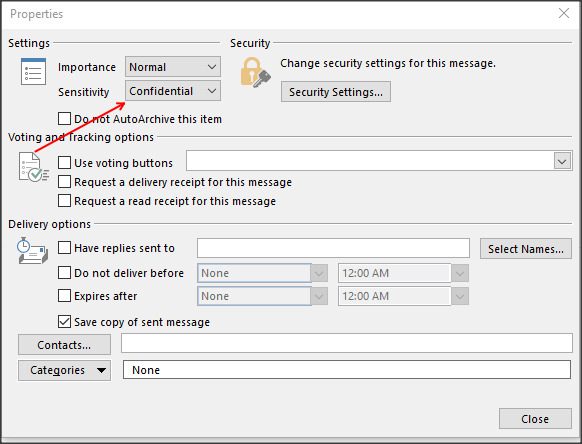Click the Have replies sent to field
582x444 pixels.
(x=333, y=248)
